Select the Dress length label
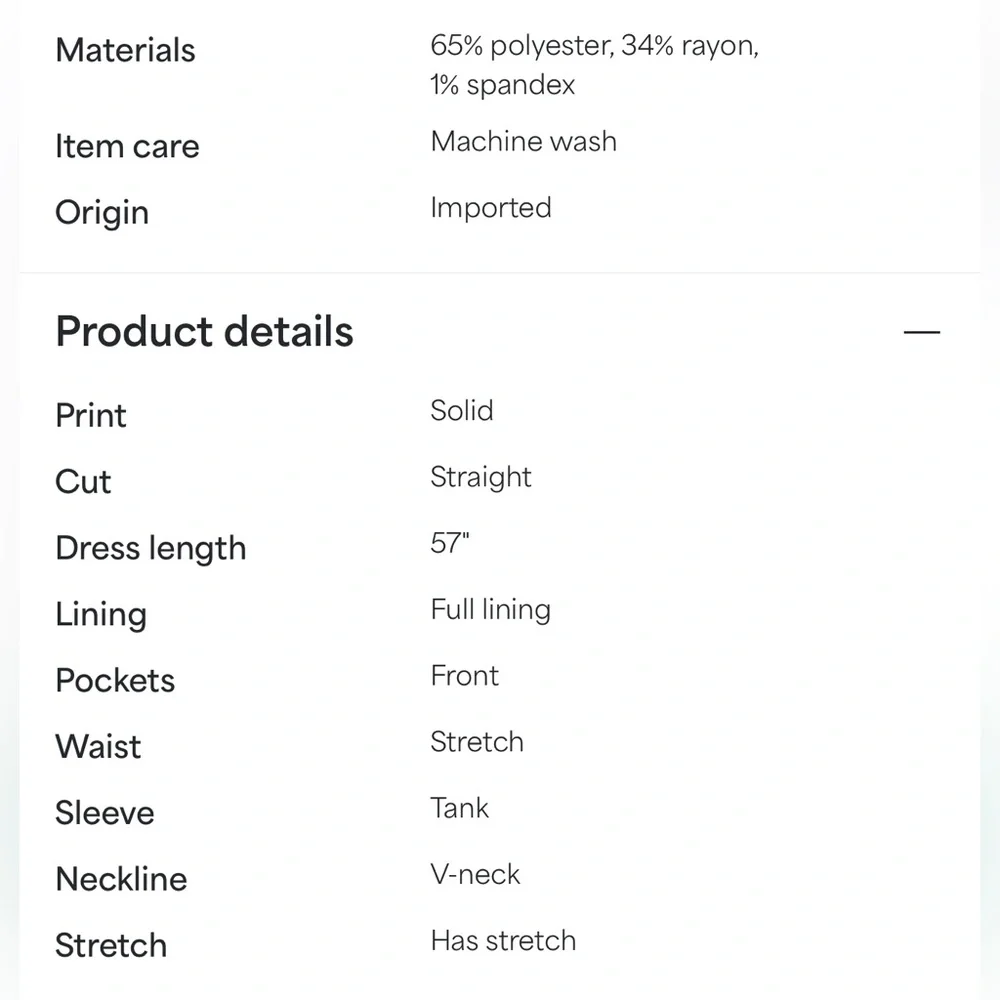The height and width of the screenshot is (1000, 1000). click(151, 548)
